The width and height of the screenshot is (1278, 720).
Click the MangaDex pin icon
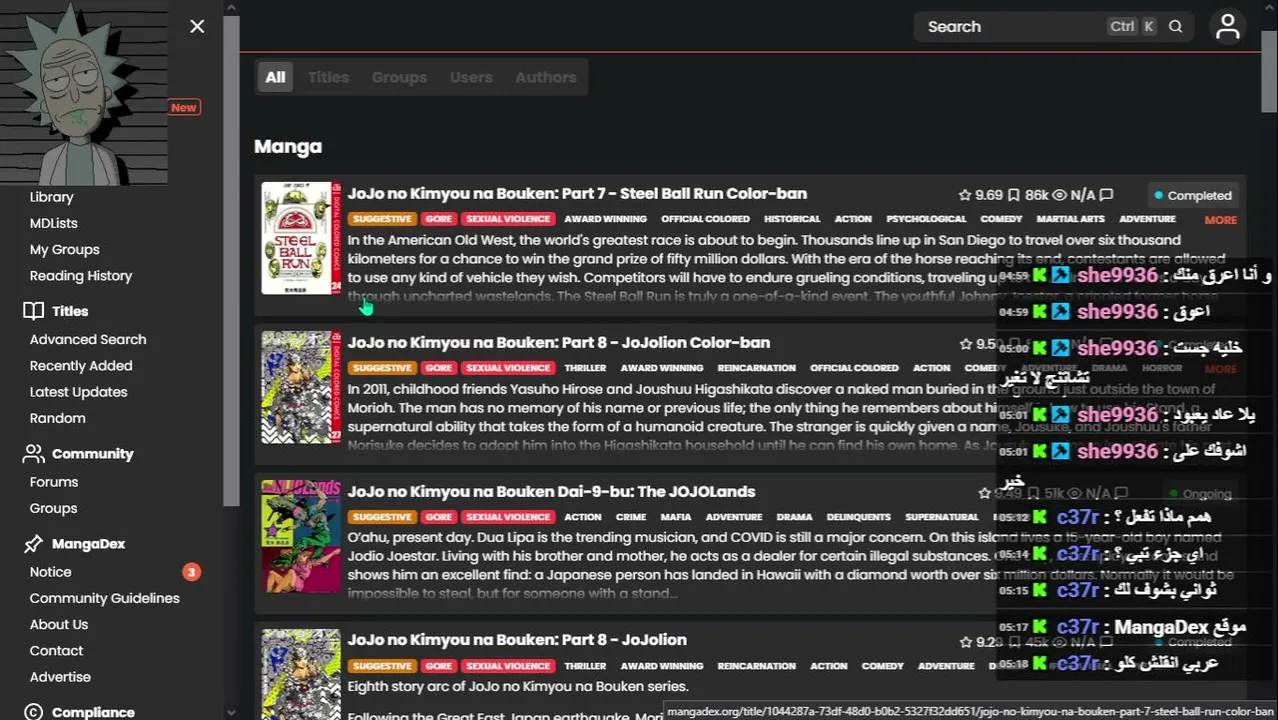[x=34, y=544]
